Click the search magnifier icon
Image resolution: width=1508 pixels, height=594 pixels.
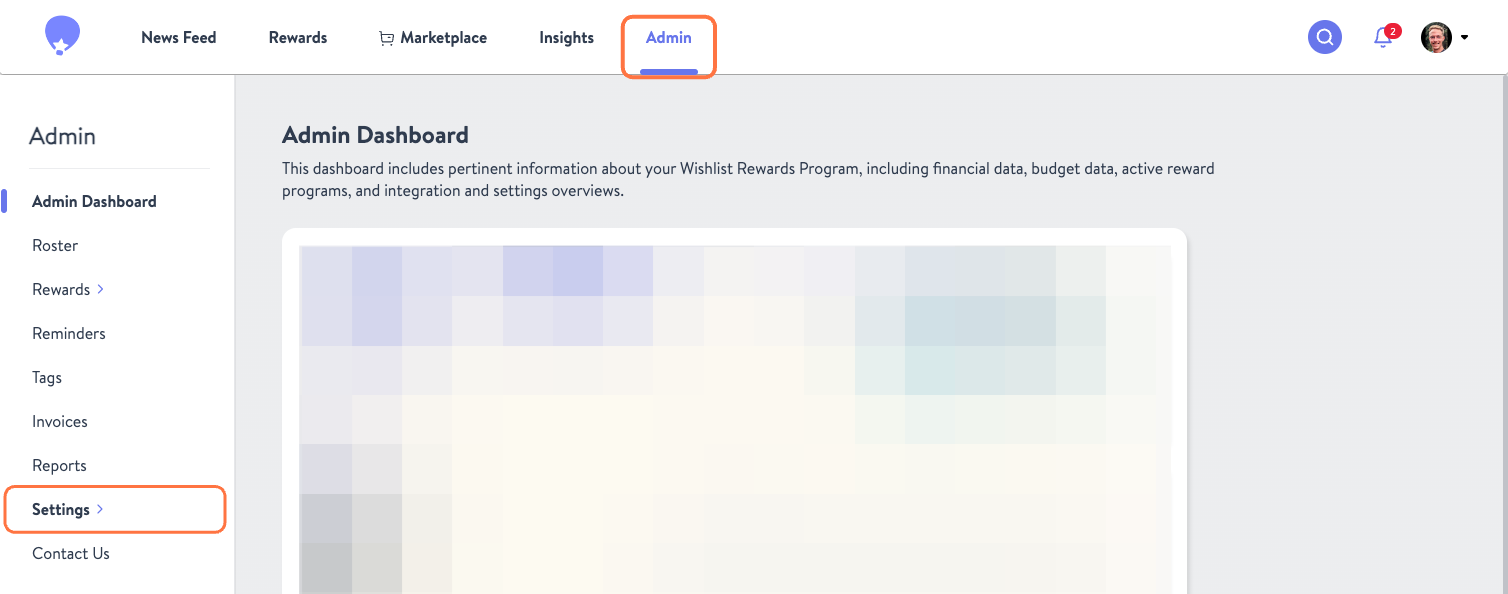coord(1324,36)
